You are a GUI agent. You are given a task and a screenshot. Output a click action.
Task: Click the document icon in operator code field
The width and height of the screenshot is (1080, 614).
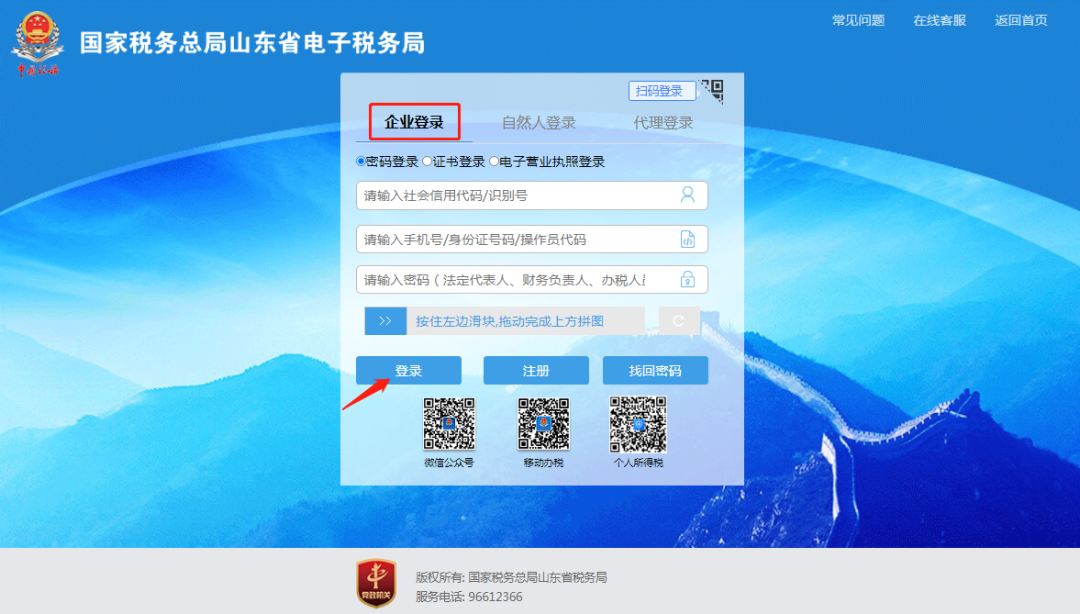[687, 239]
